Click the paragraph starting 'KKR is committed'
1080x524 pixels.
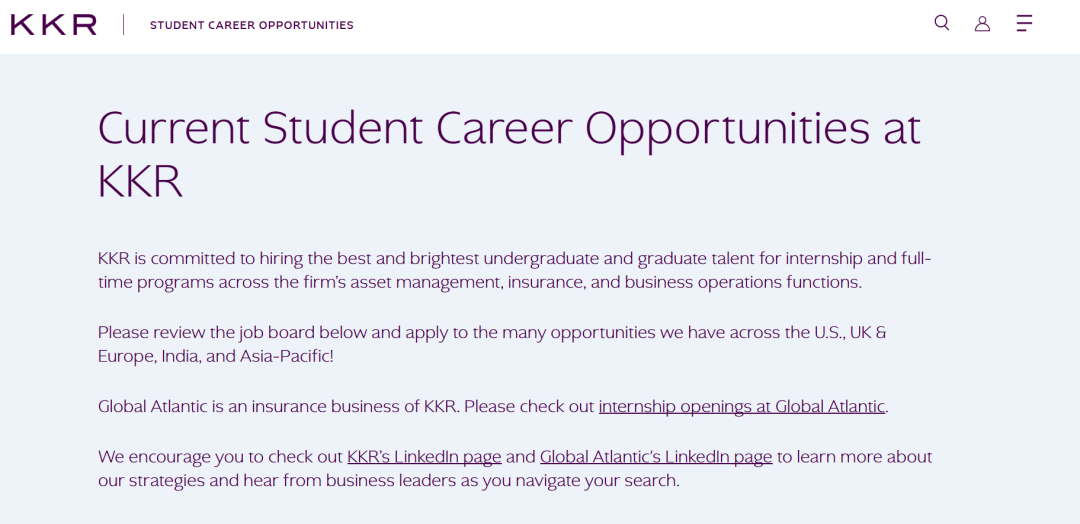(x=515, y=271)
